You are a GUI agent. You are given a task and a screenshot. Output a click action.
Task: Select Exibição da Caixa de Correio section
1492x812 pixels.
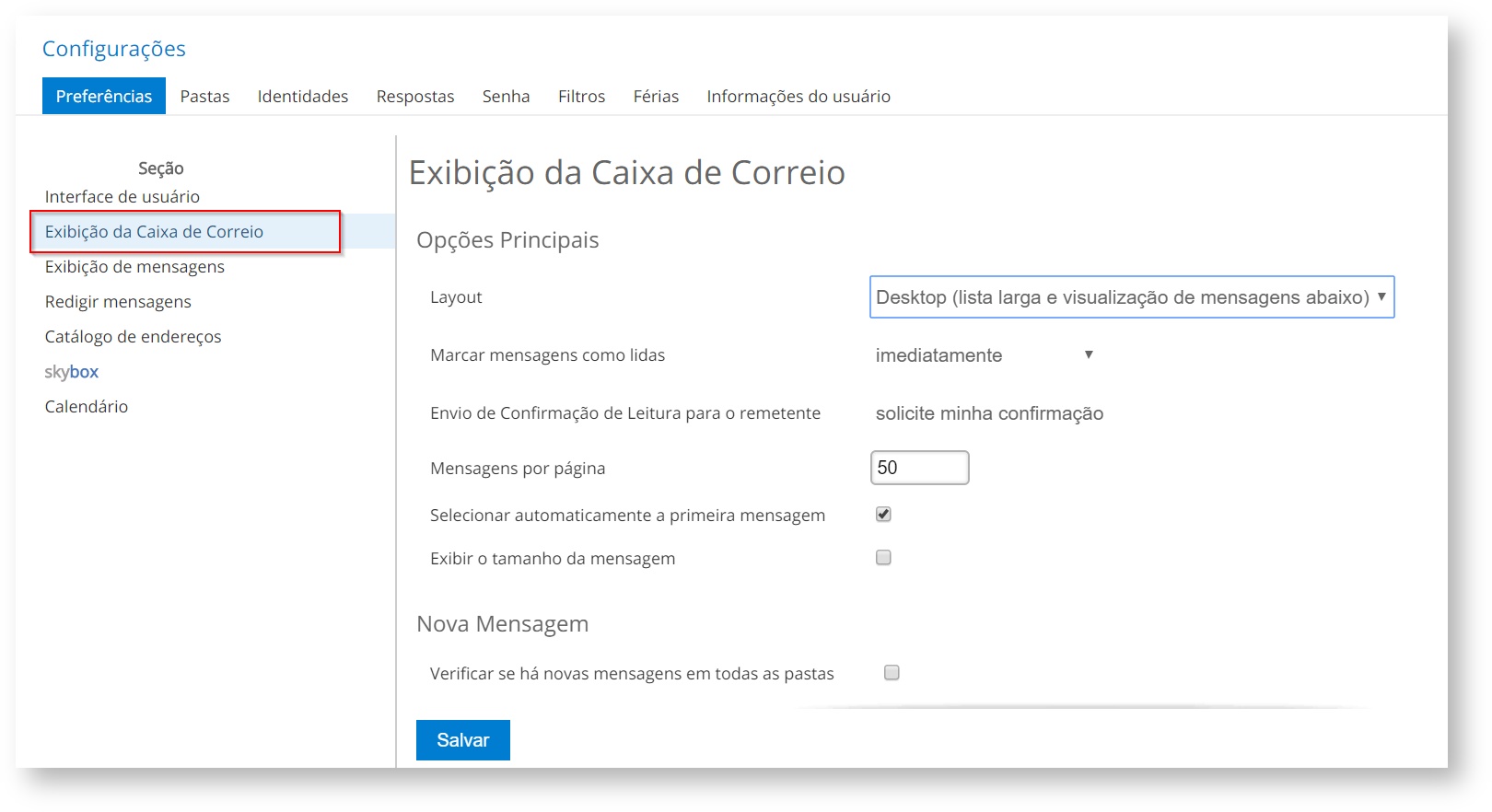[x=154, y=232]
